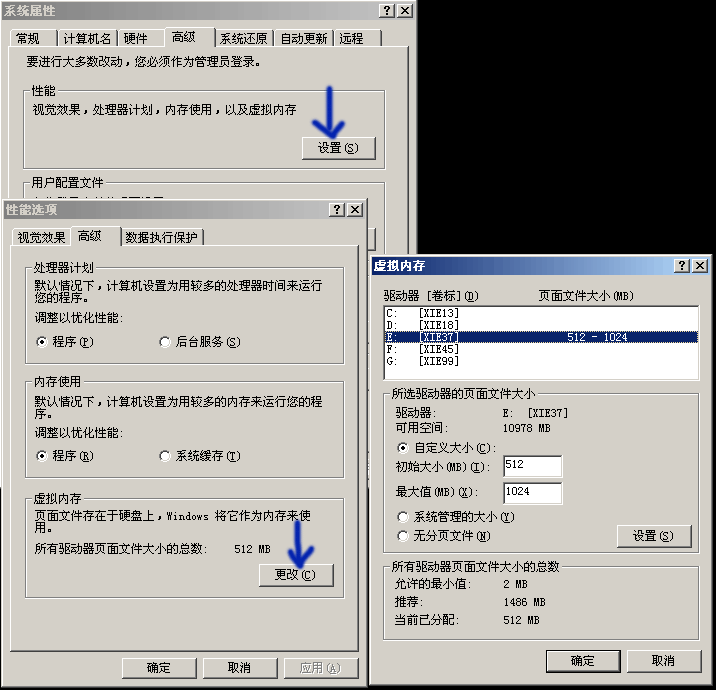Switch to the 视觉效果 tab
The width and height of the screenshot is (716, 690).
(41, 237)
